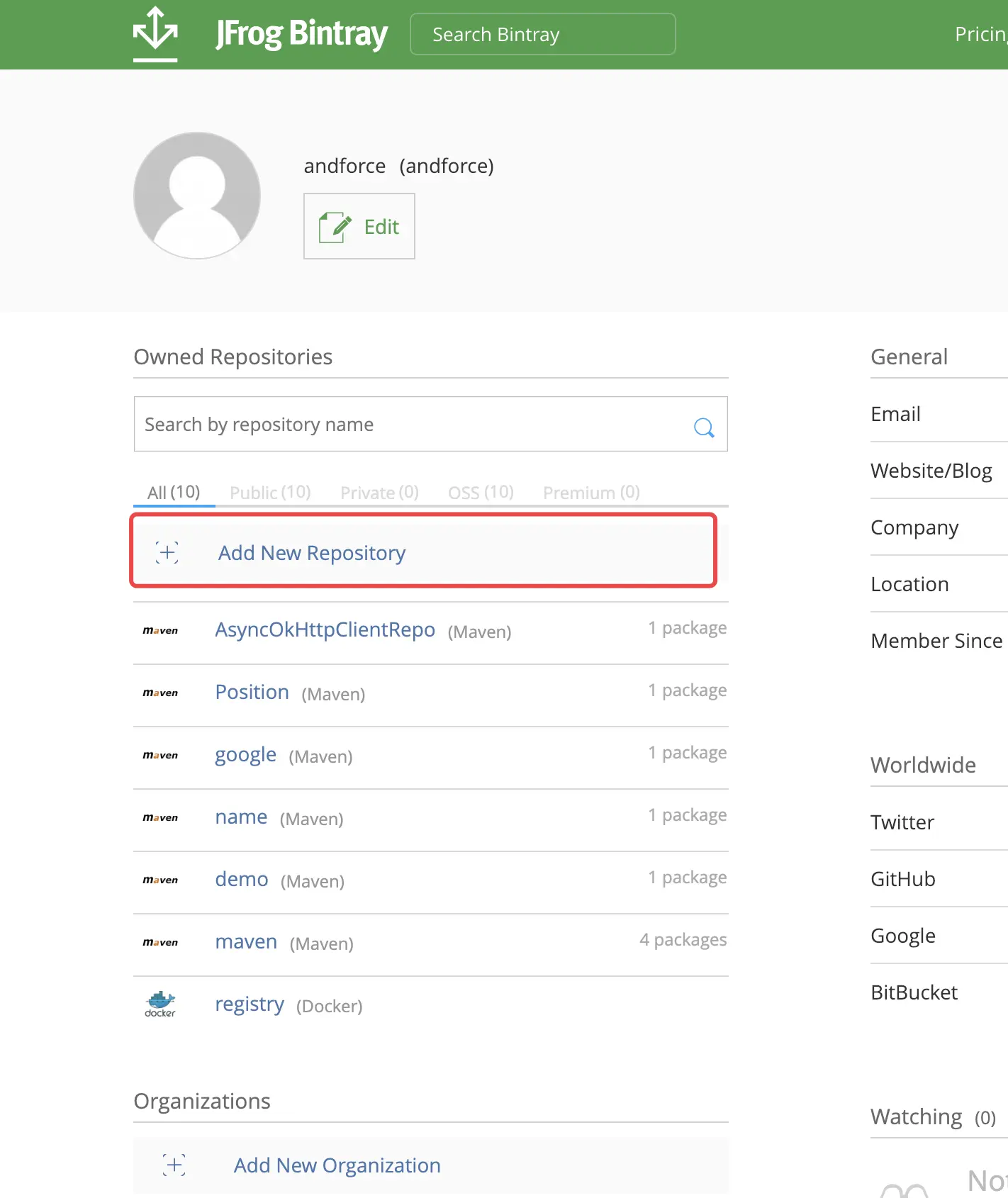Image resolution: width=1008 pixels, height=1198 pixels.
Task: Click the Google label under Worldwide
Action: pyautogui.click(x=903, y=936)
